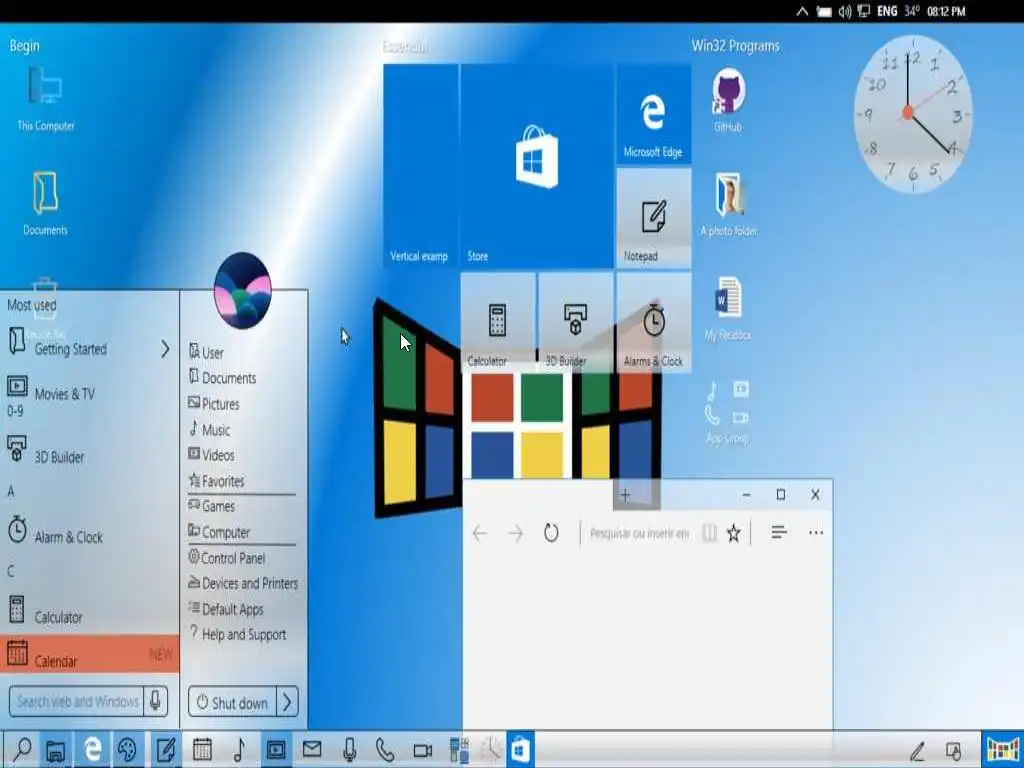The image size is (1024, 768).
Task: Open Devices and Printers entry
Action: 243,583
